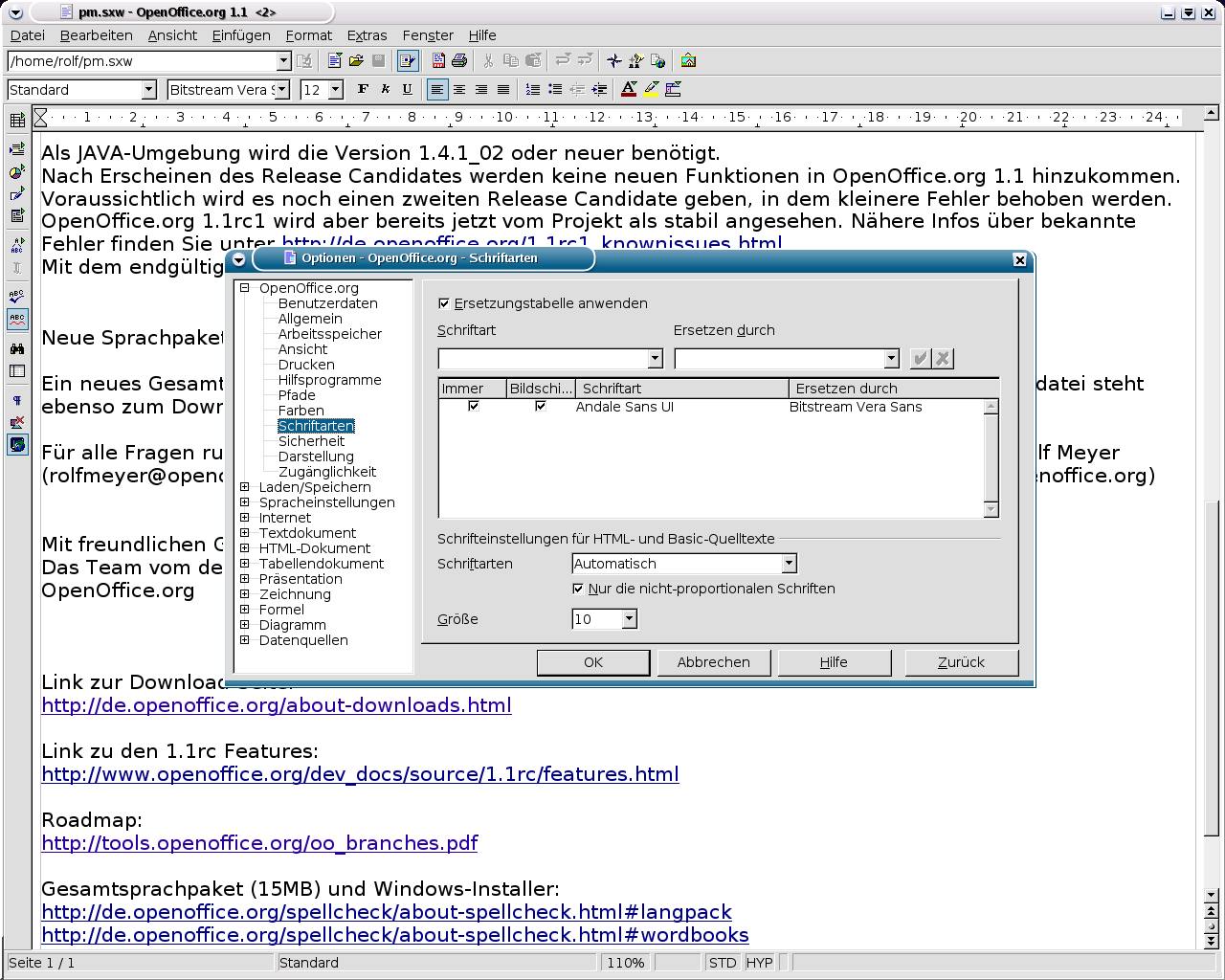Viewport: 1225px width, 980px height.
Task: Open the 'Schriftarten' Automatisch dropdown
Action: click(789, 564)
